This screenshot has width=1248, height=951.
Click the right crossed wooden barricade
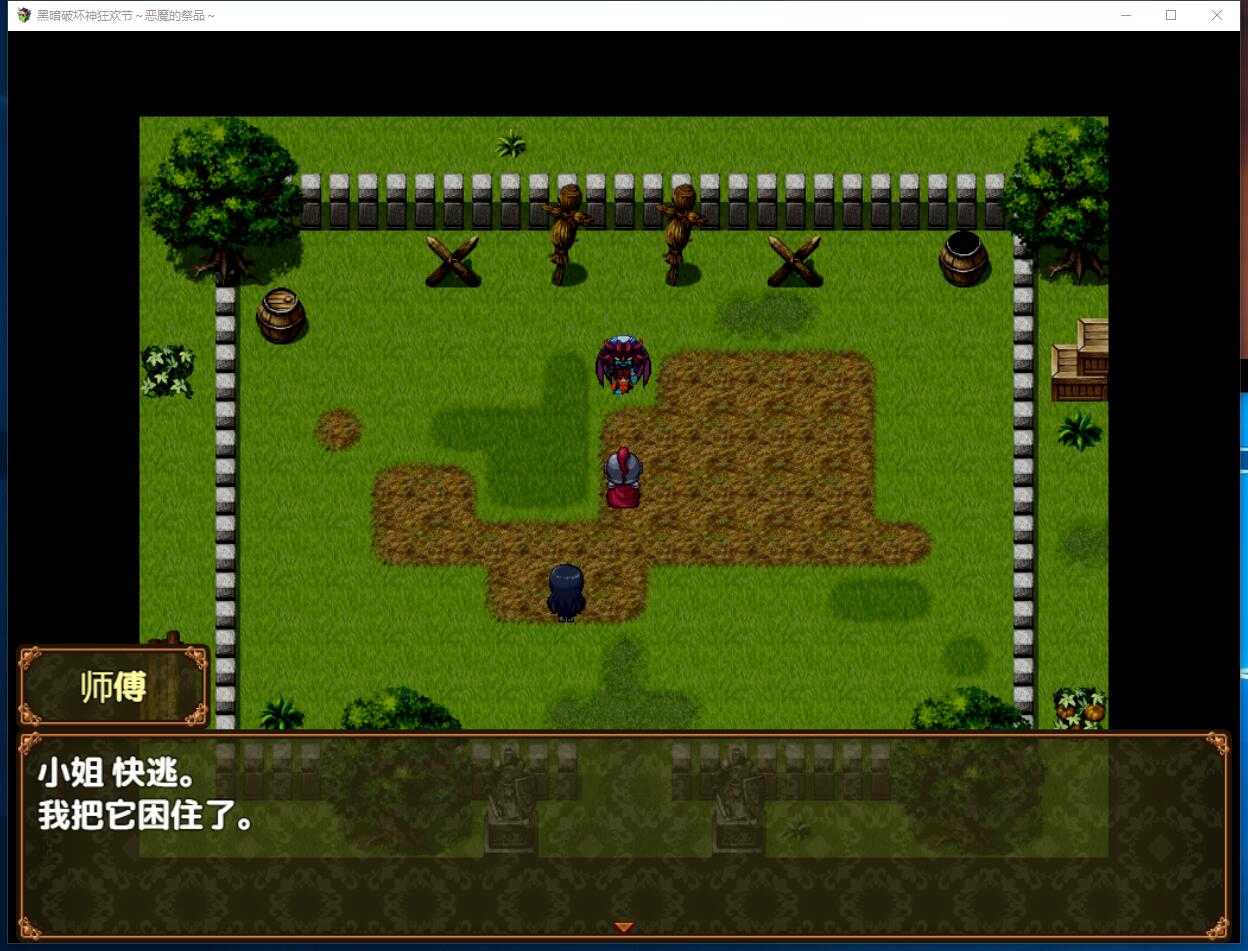[x=794, y=261]
